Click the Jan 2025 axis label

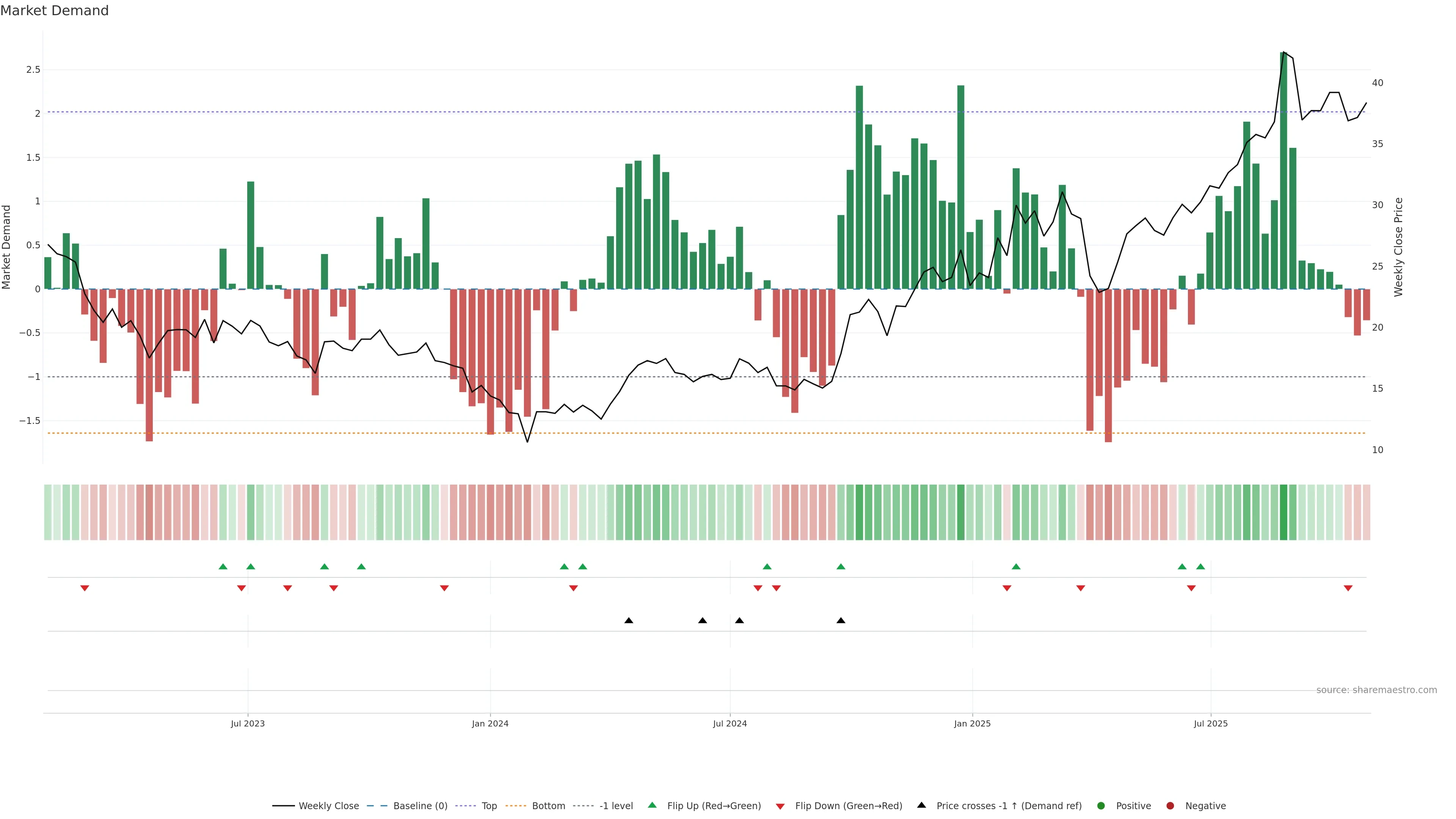(x=972, y=723)
